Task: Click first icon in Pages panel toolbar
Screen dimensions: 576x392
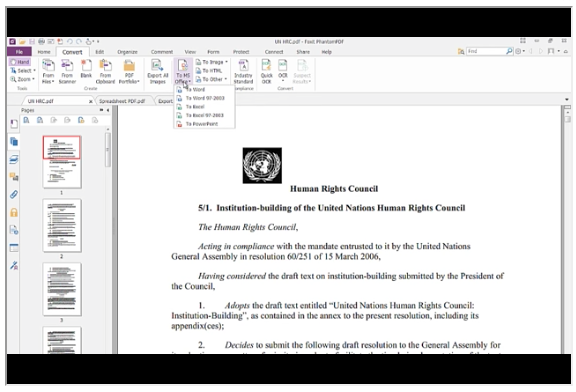Action: coord(26,120)
